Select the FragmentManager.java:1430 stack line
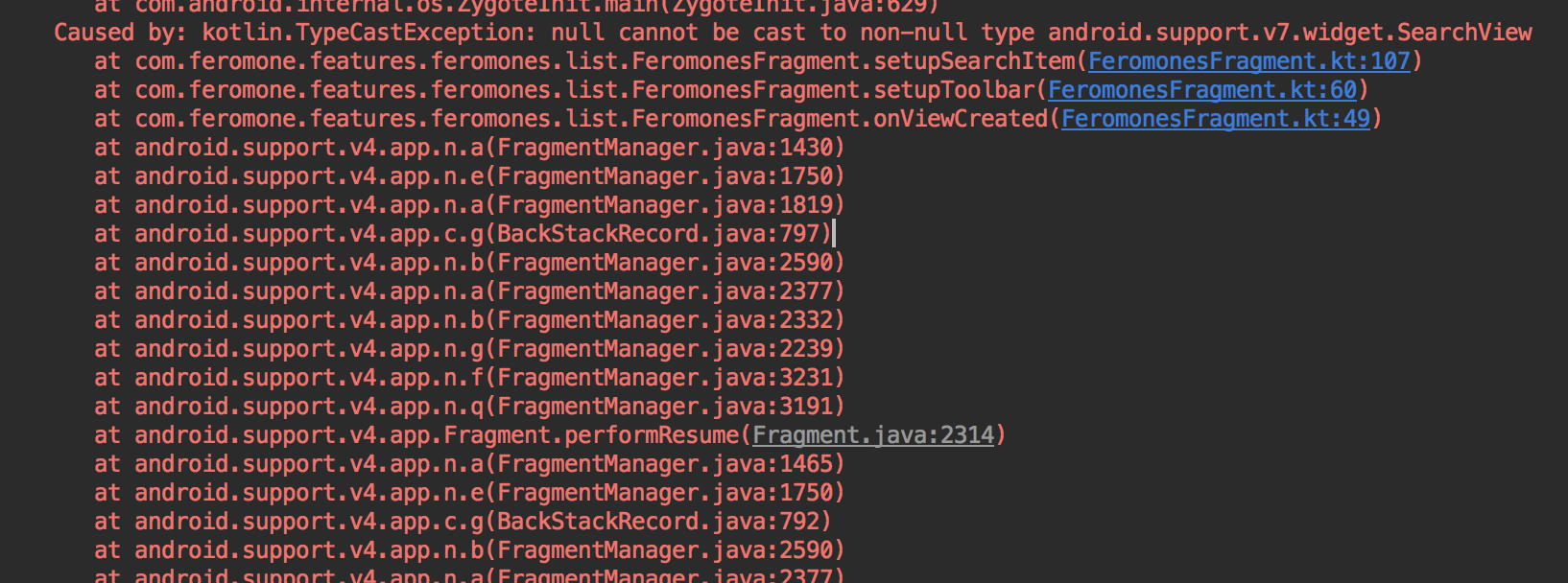This screenshot has height=583, width=1568. 468,148
